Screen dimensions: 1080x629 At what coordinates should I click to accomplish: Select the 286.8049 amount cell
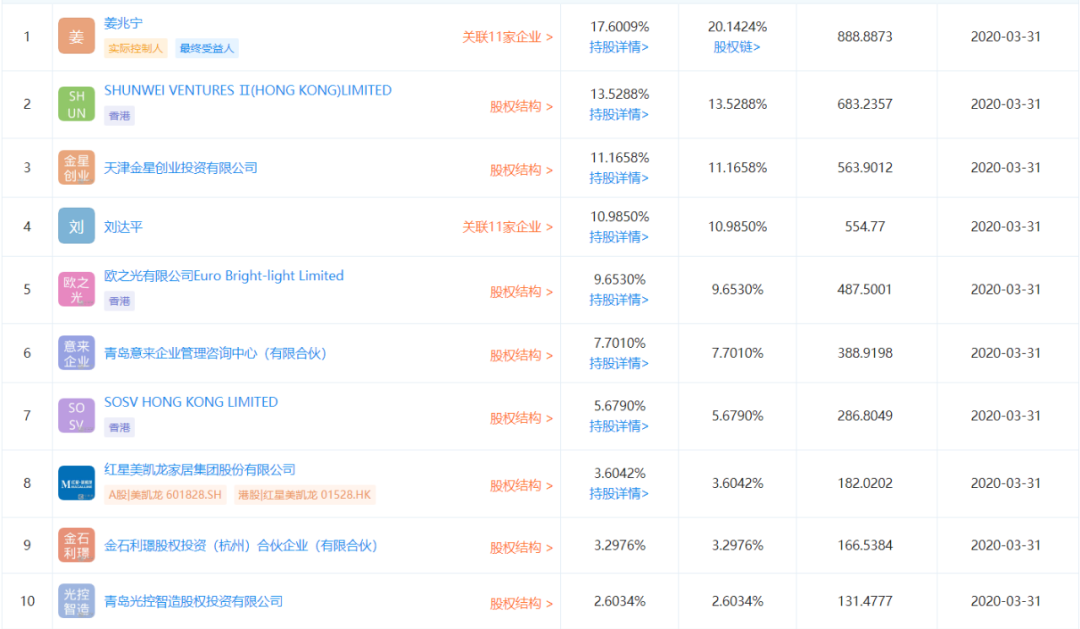[x=865, y=415]
